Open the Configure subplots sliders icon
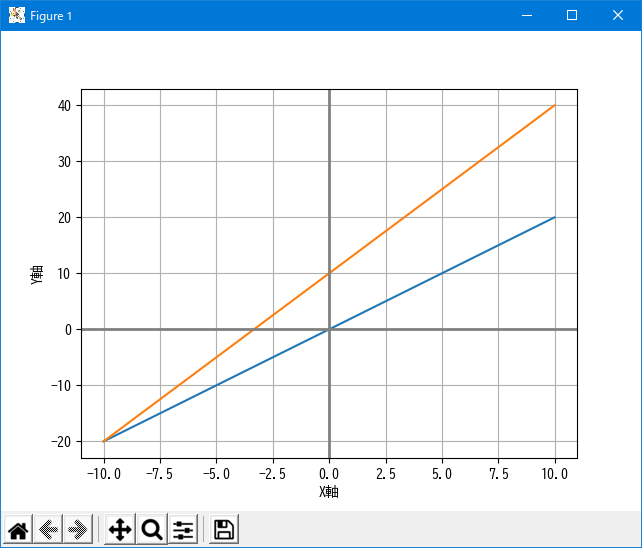The height and width of the screenshot is (548, 642). click(x=183, y=530)
